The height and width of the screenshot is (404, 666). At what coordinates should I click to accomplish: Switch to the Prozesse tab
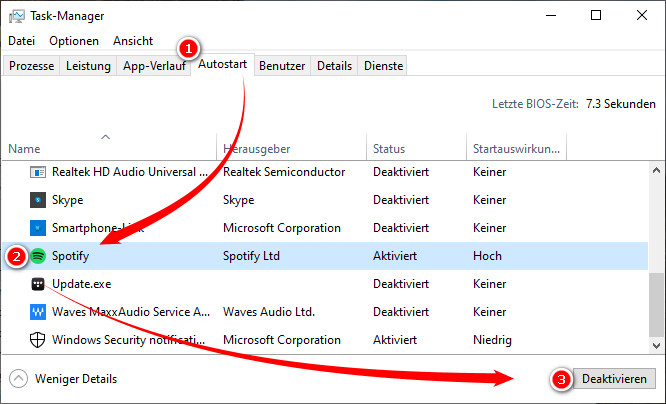click(x=31, y=66)
